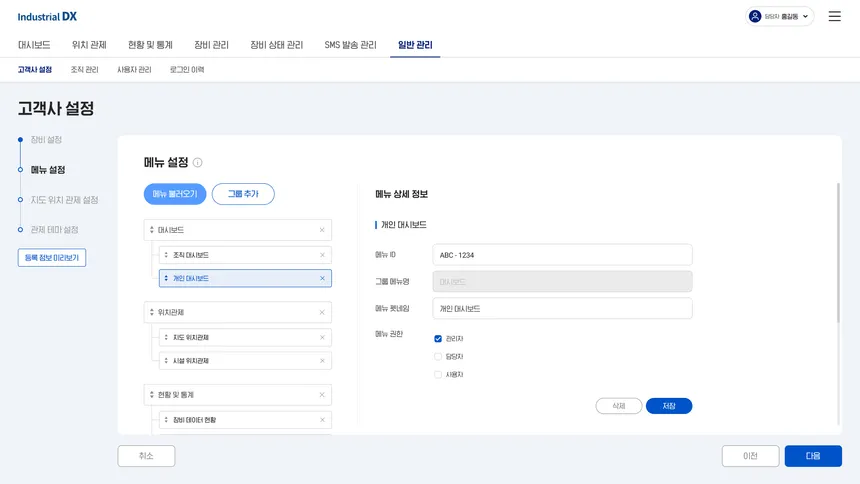Open the SMS 발송 관리 main tab
This screenshot has width=860, height=484.
click(350, 45)
